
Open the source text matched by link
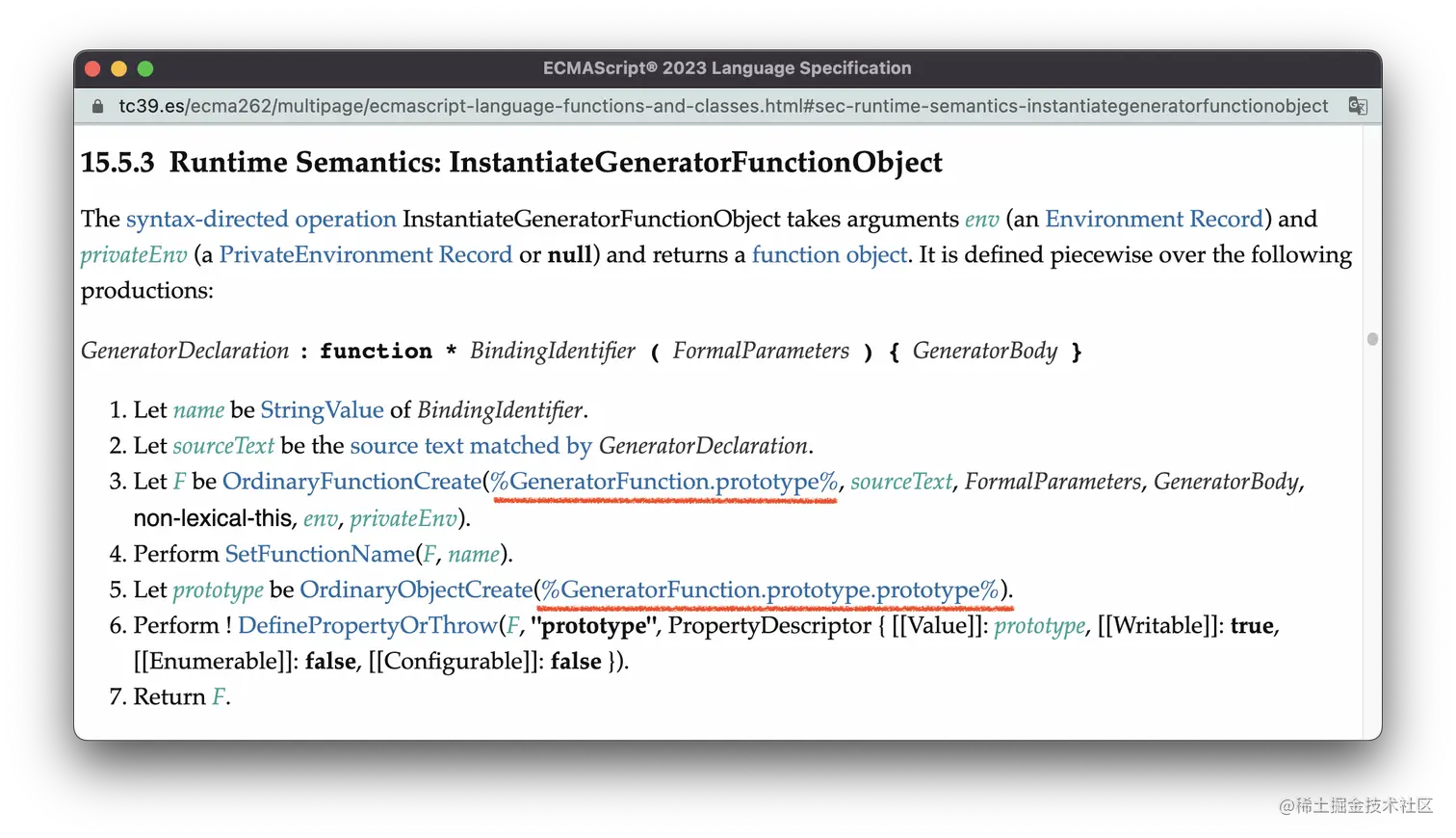tap(471, 446)
